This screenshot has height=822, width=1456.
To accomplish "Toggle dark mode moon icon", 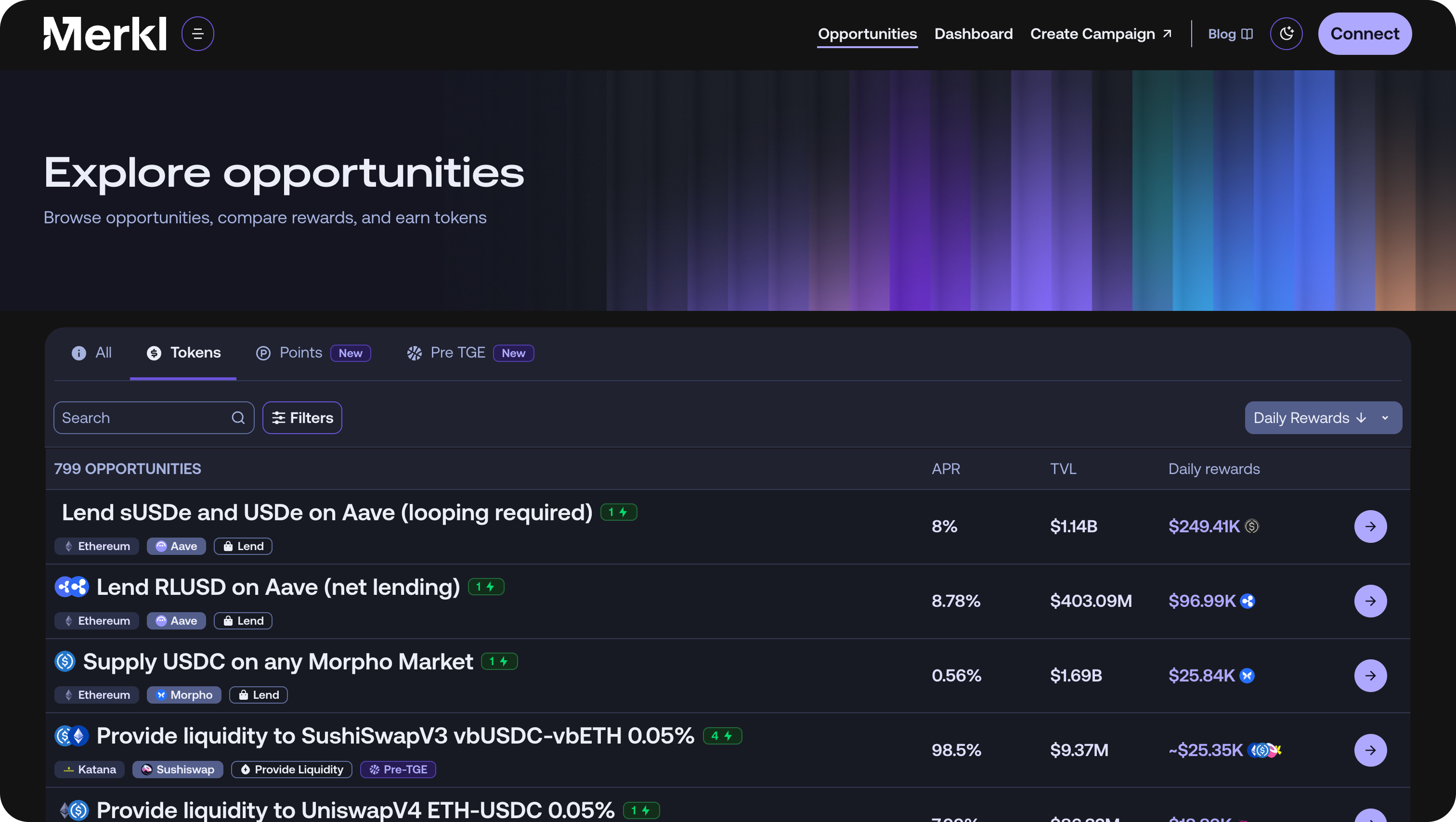I will pos(1286,34).
